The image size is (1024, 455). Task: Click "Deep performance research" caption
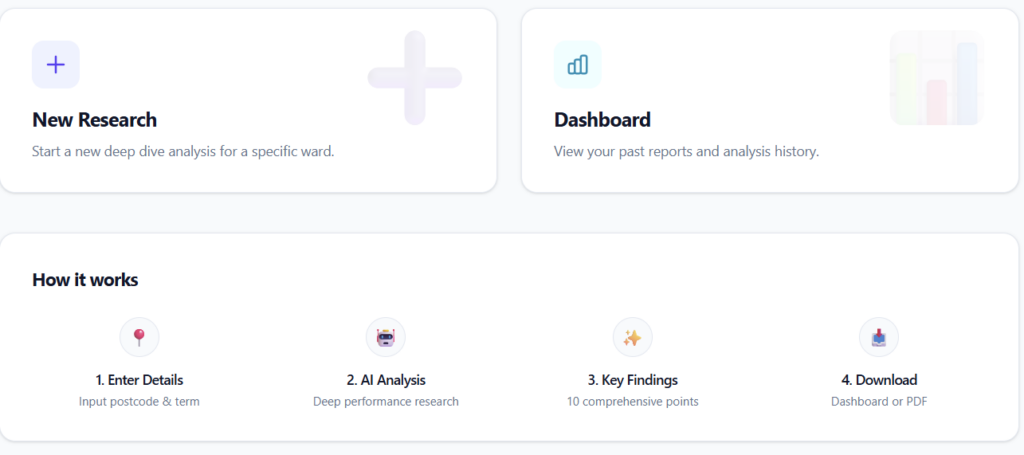(385, 402)
